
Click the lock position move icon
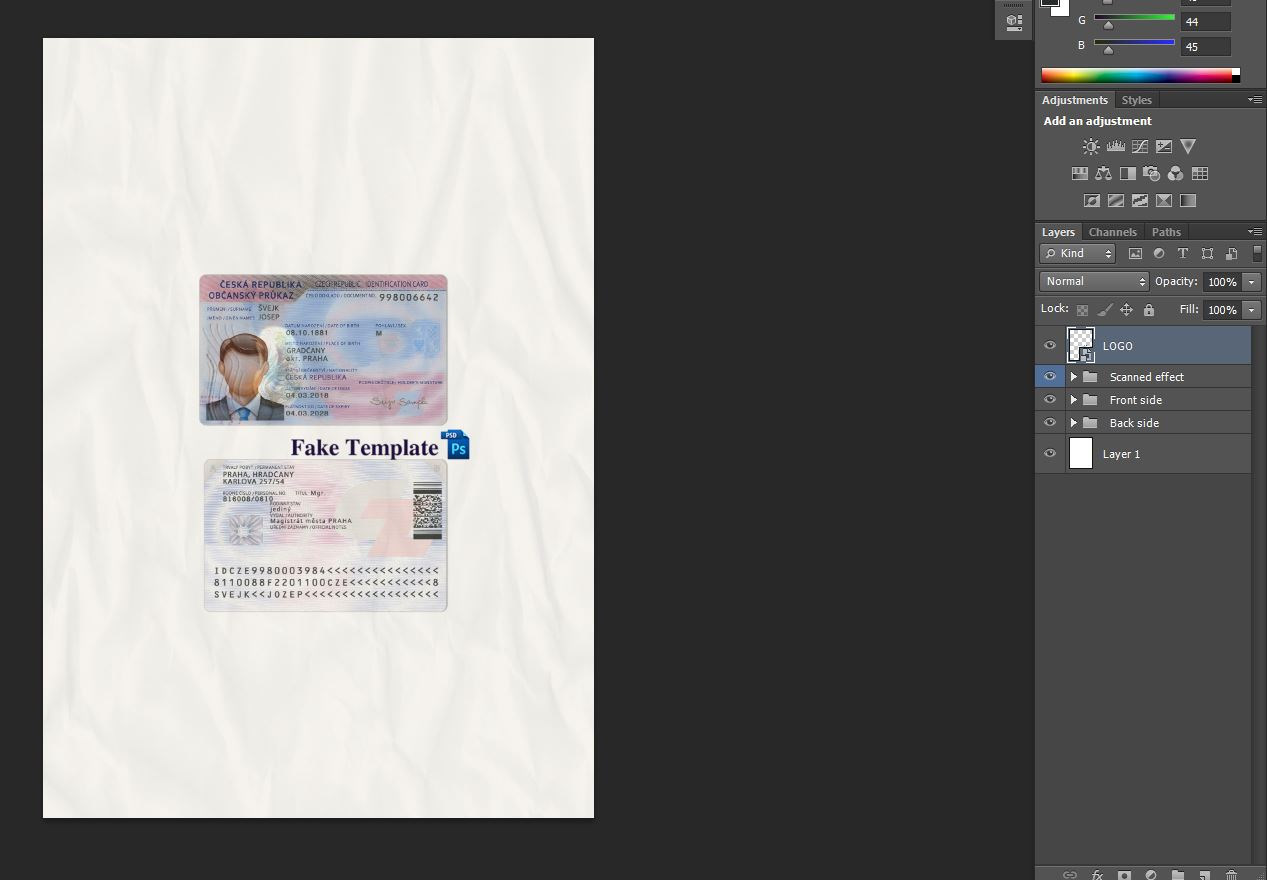[x=1126, y=310]
